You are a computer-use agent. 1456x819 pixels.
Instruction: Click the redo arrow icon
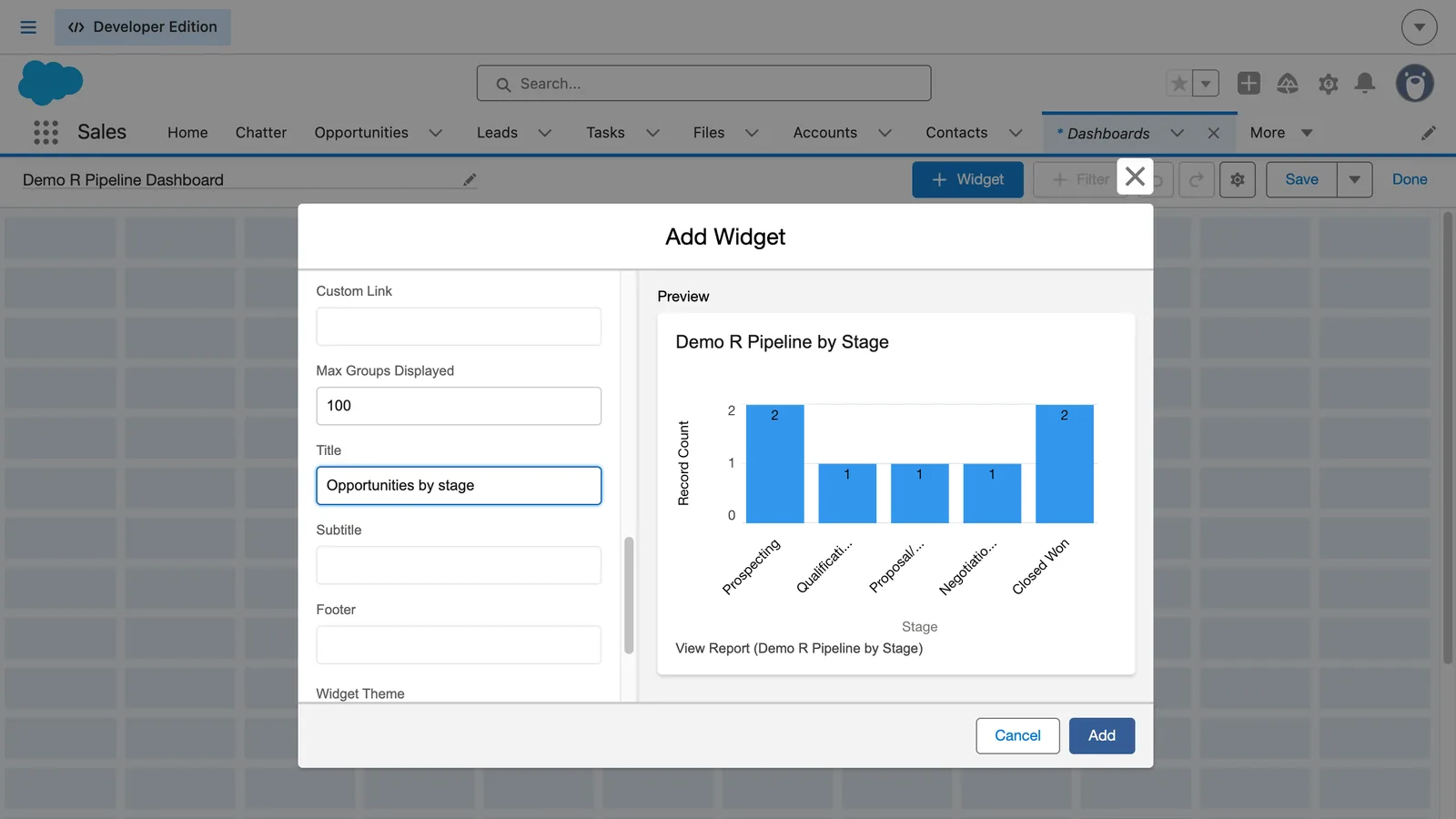click(x=1197, y=180)
